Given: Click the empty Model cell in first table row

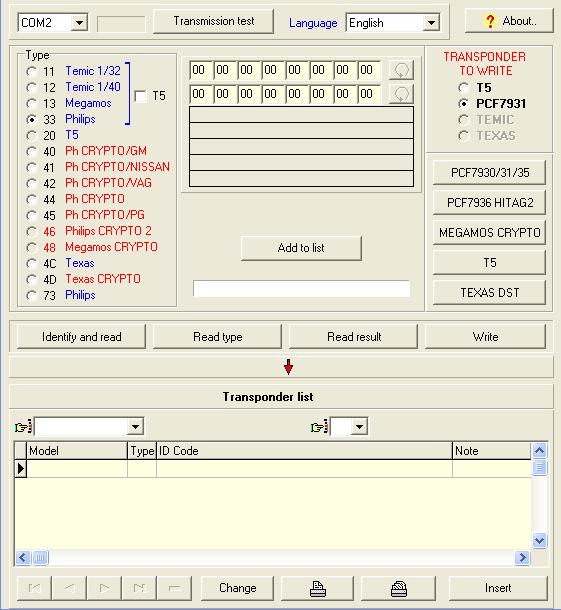Looking at the screenshot, I should click(x=77, y=468).
